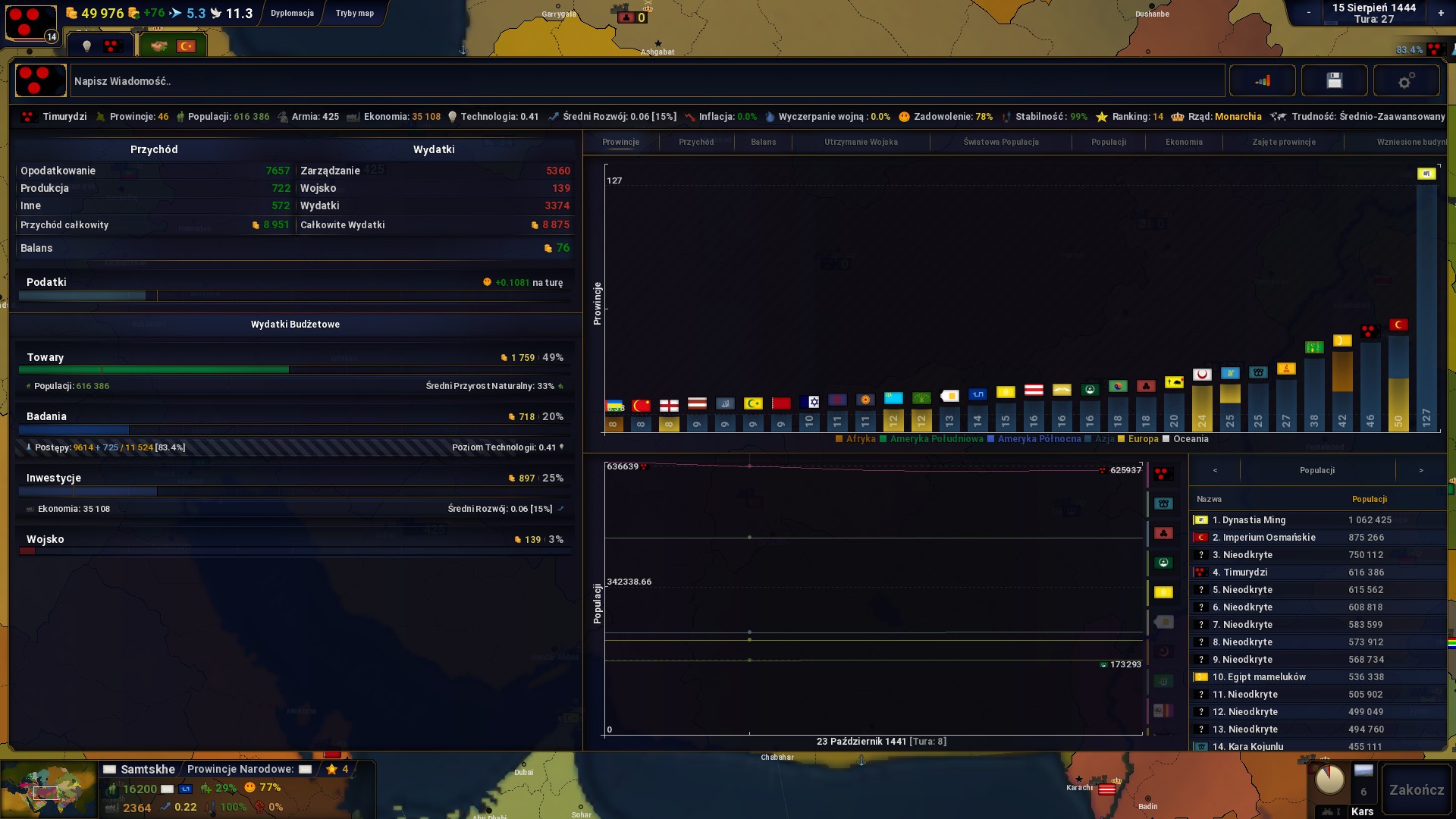Click the world minimap thumbnail
The image size is (1456, 819).
pyautogui.click(x=49, y=789)
